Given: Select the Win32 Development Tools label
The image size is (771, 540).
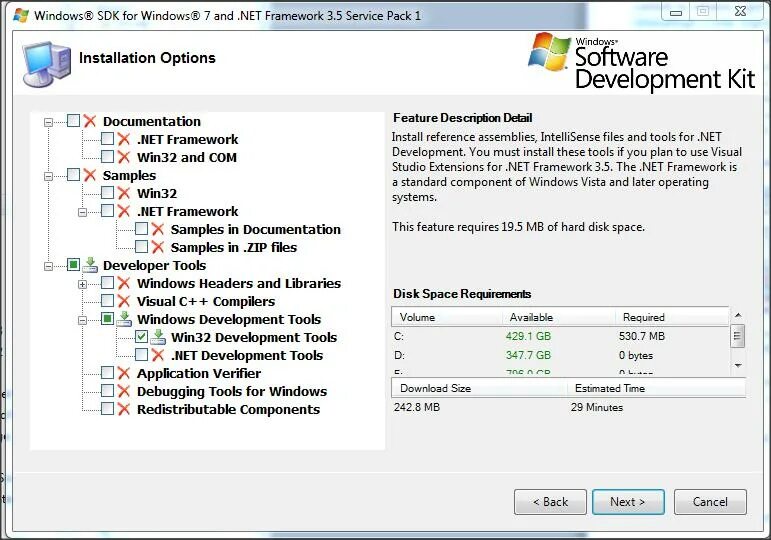Looking at the screenshot, I should 254,337.
